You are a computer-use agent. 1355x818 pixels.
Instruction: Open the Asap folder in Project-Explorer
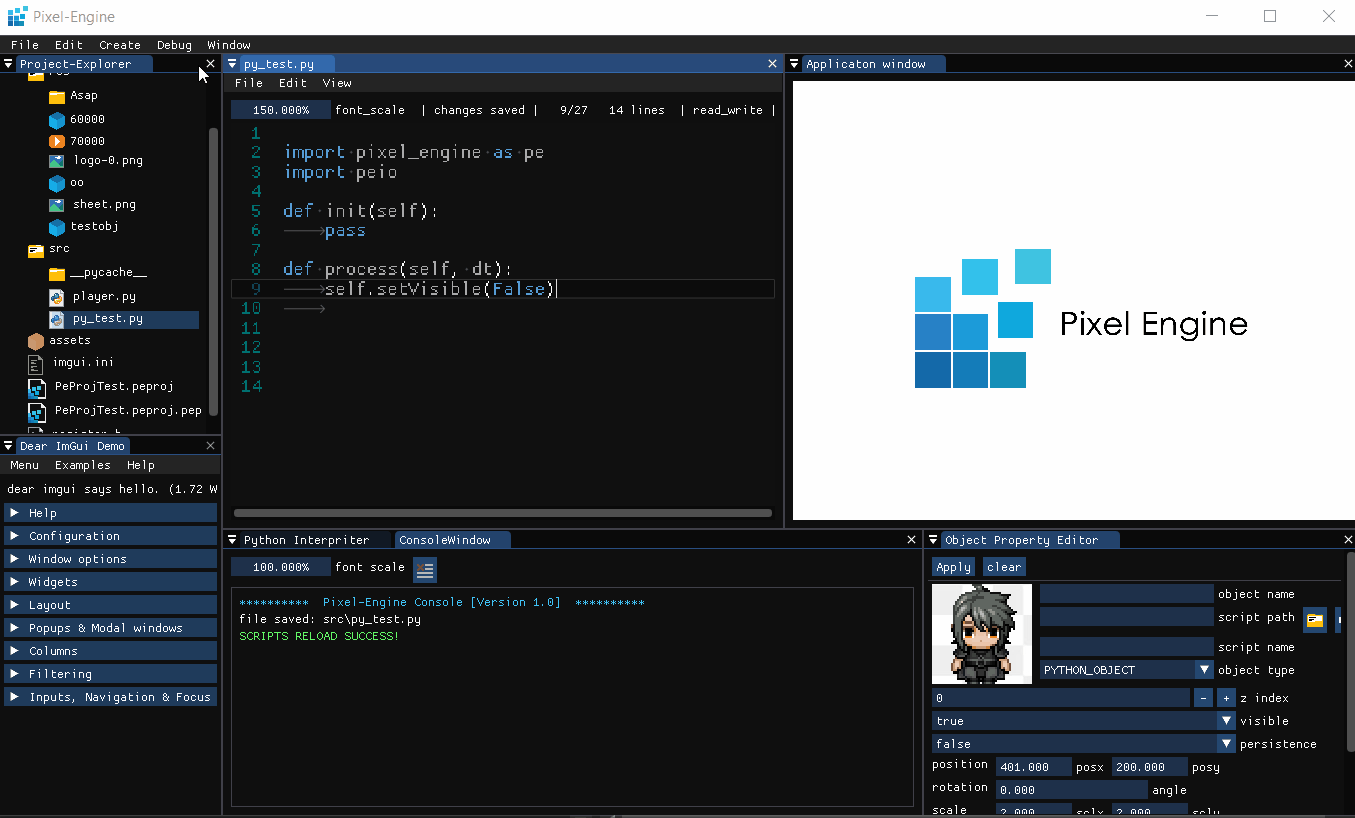tap(73, 96)
